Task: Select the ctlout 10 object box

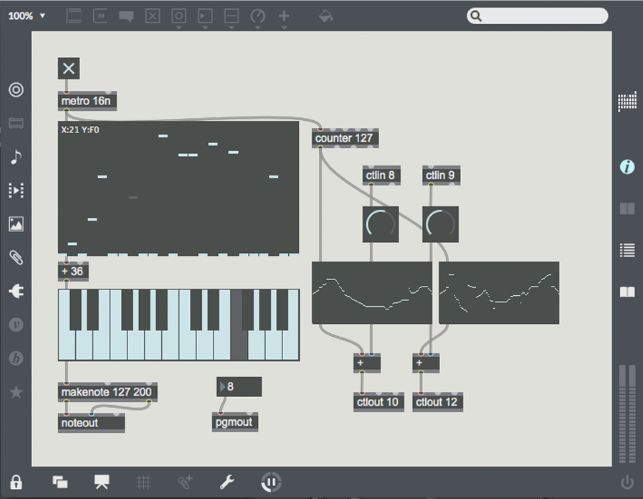Action: coord(378,402)
